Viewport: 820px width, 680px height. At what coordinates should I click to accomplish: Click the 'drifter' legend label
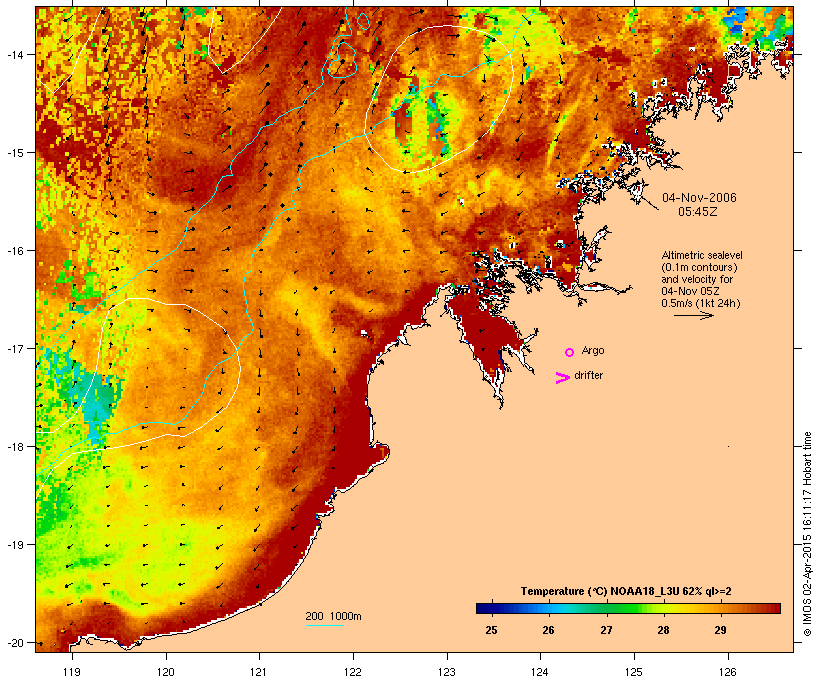pos(588,375)
